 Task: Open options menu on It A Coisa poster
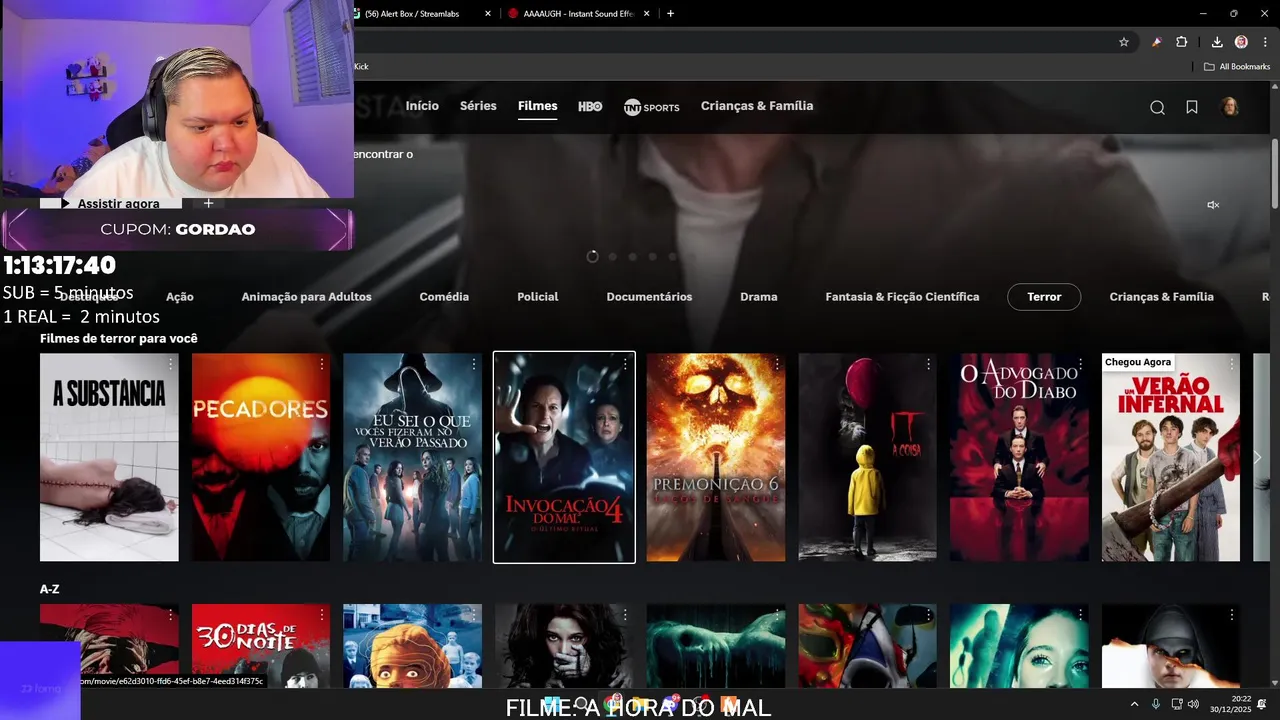929,365
